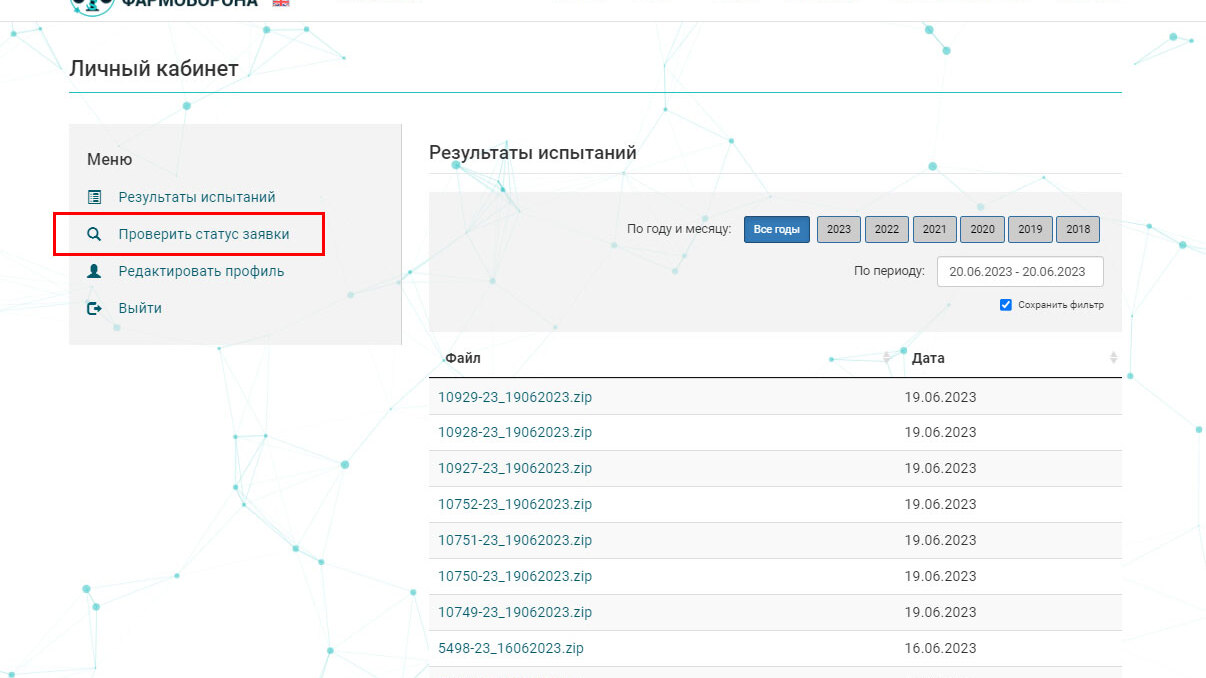Image resolution: width=1206 pixels, height=678 pixels.
Task: Click the Файл column header text
Action: (x=464, y=358)
